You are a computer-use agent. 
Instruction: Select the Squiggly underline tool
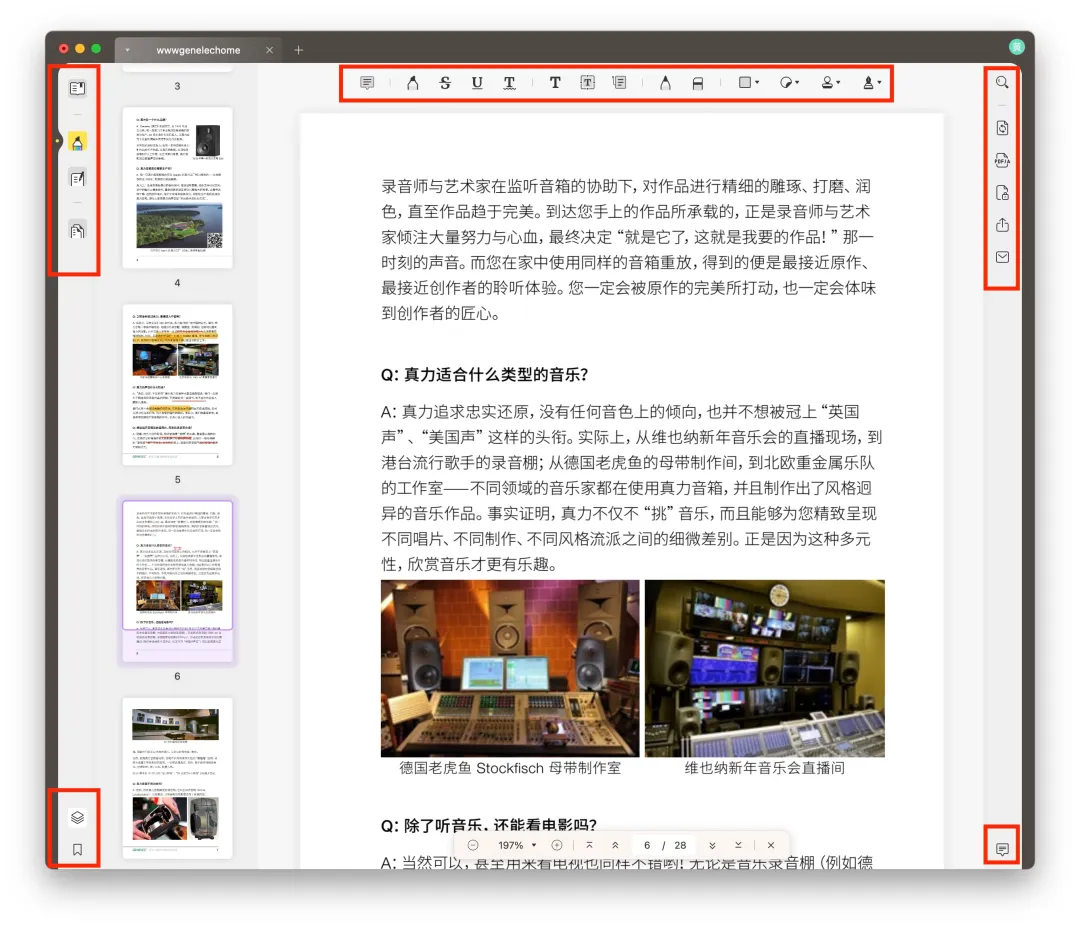[x=509, y=83]
